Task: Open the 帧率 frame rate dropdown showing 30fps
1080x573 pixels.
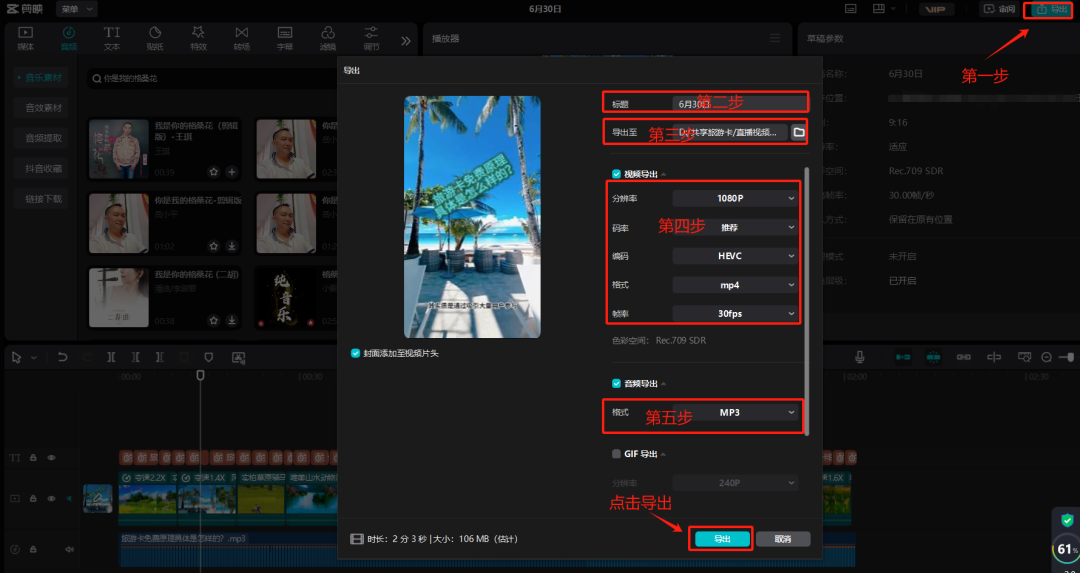Action: tap(735, 313)
